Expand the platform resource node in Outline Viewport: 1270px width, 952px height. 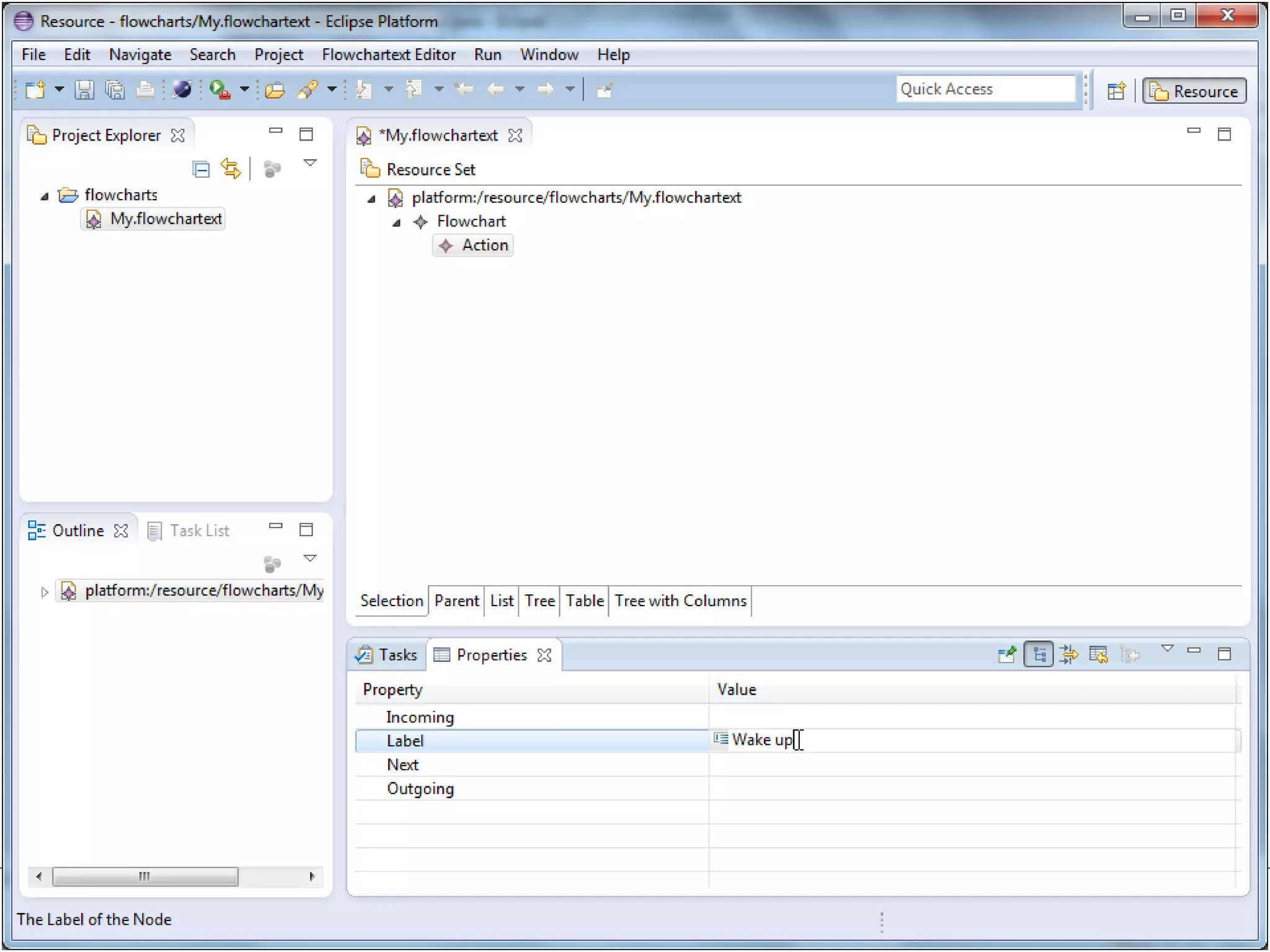44,592
